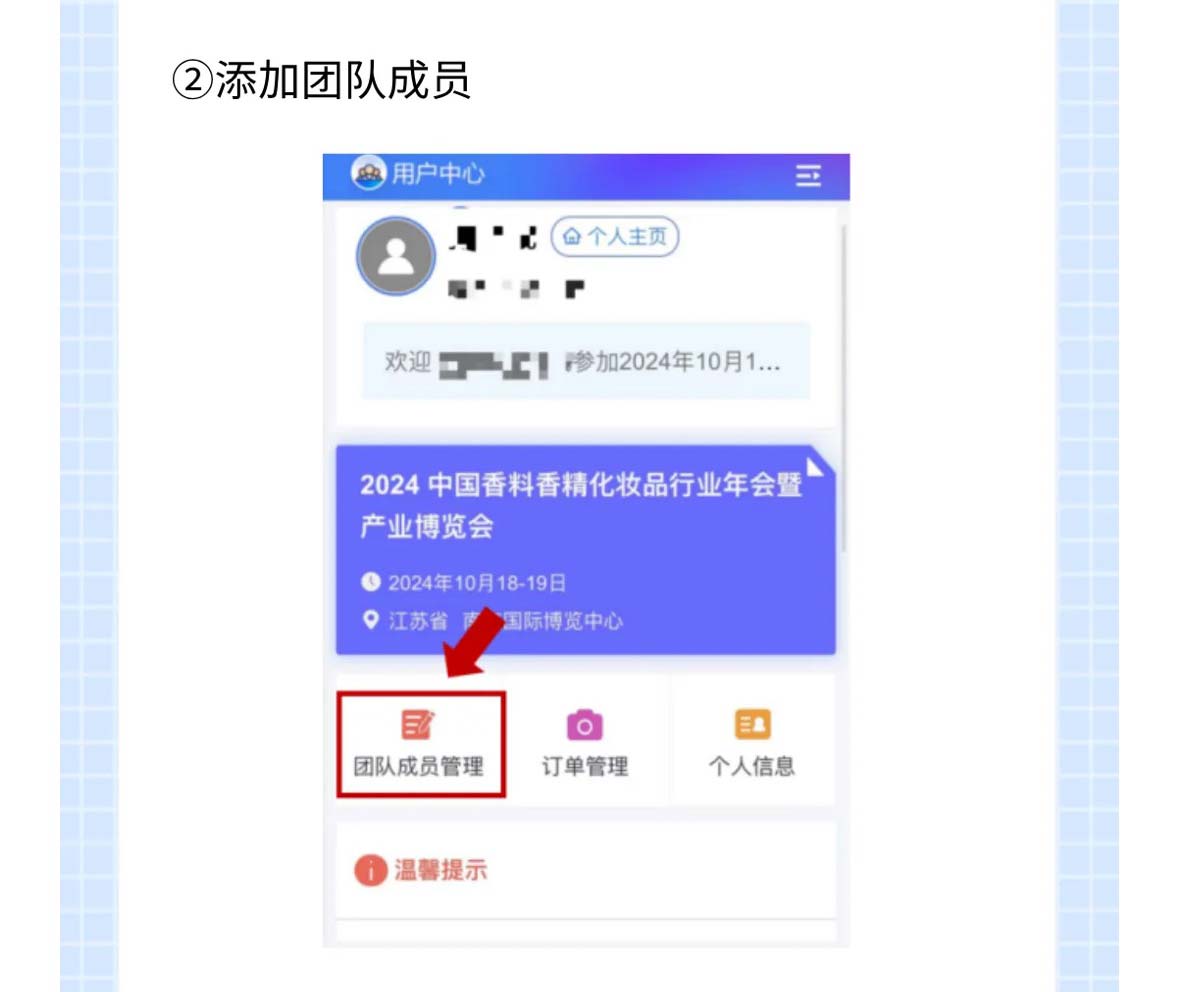This screenshot has height=992, width=1179.
Task: Click the purple camera order icon
Action: 584,725
